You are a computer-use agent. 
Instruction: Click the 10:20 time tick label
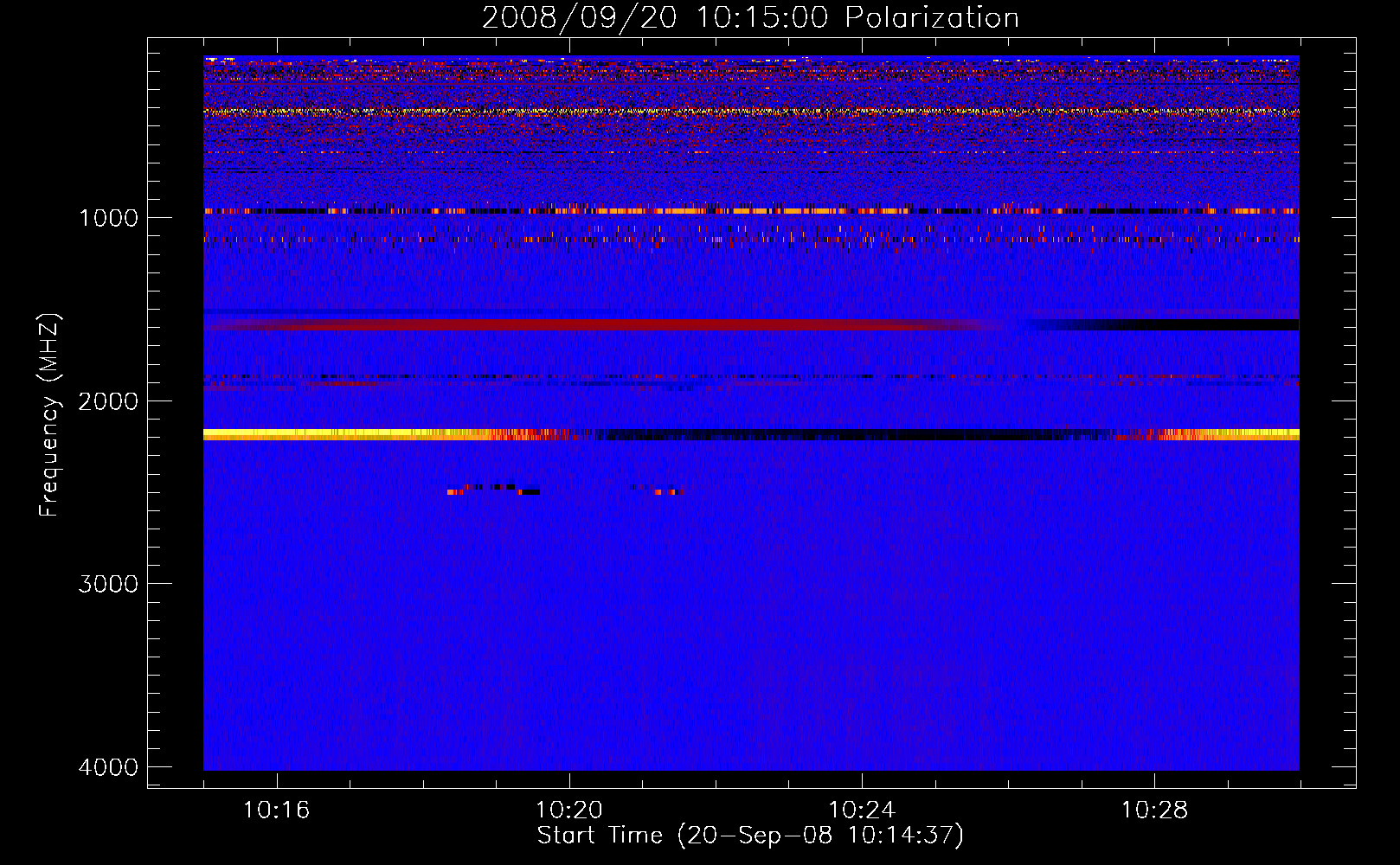[x=569, y=810]
